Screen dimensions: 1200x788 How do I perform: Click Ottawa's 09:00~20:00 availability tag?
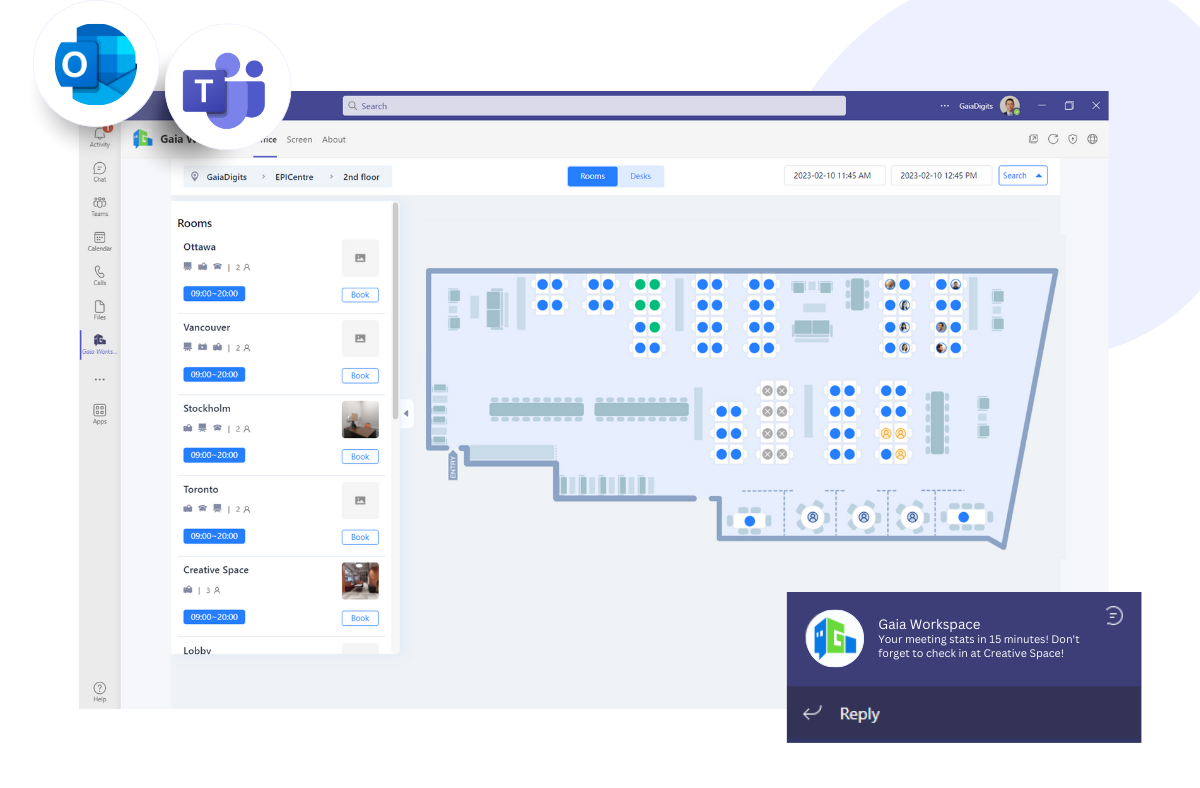click(x=214, y=293)
